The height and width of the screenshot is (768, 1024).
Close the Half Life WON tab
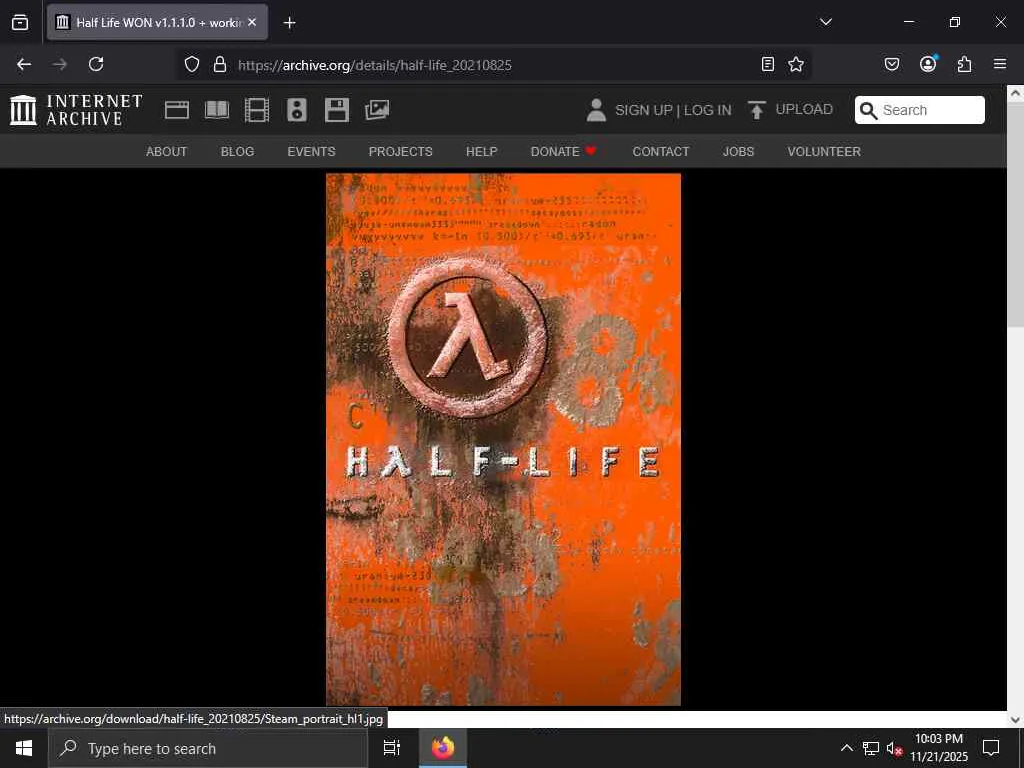(x=252, y=22)
